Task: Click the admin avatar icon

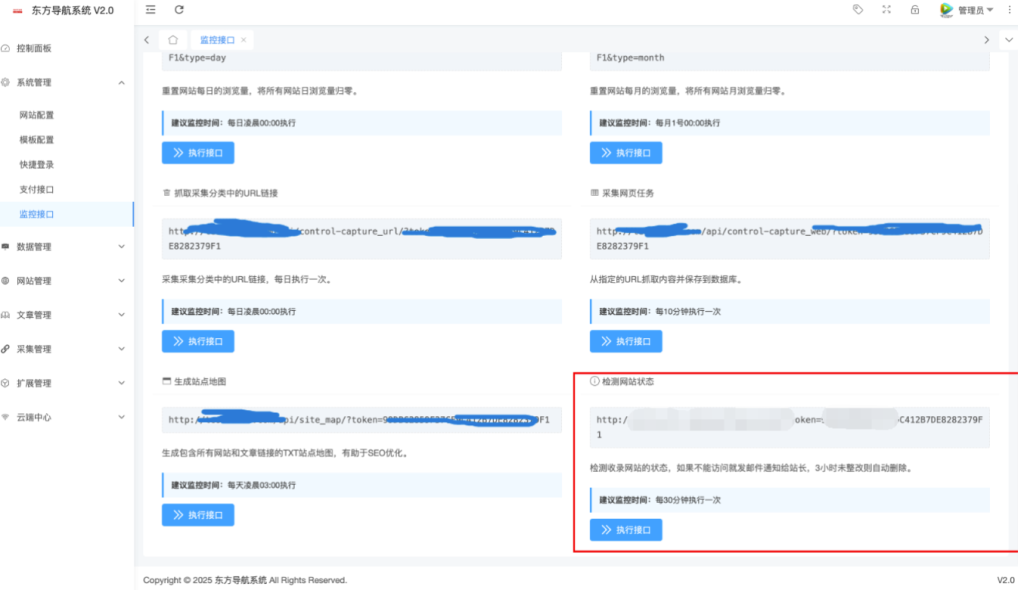Action: coord(946,10)
